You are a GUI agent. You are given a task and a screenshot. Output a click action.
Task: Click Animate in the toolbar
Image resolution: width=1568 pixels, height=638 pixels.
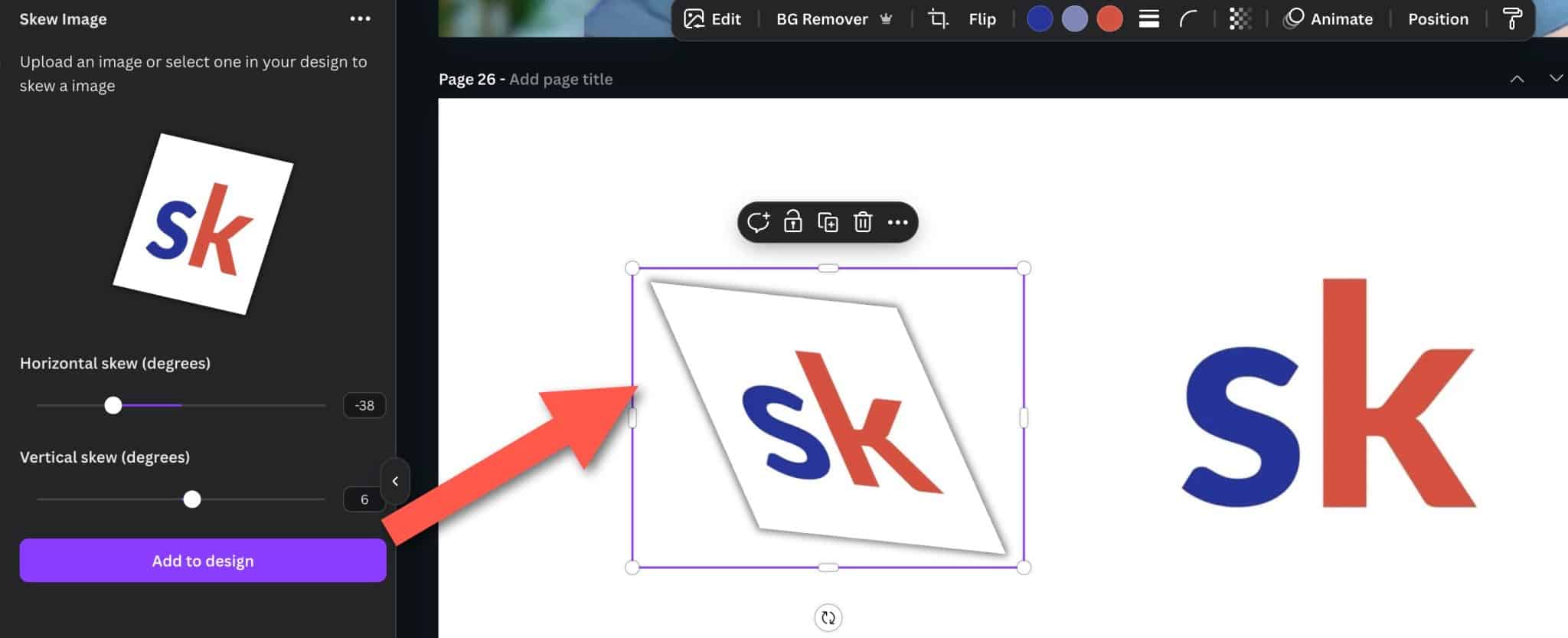1328,19
